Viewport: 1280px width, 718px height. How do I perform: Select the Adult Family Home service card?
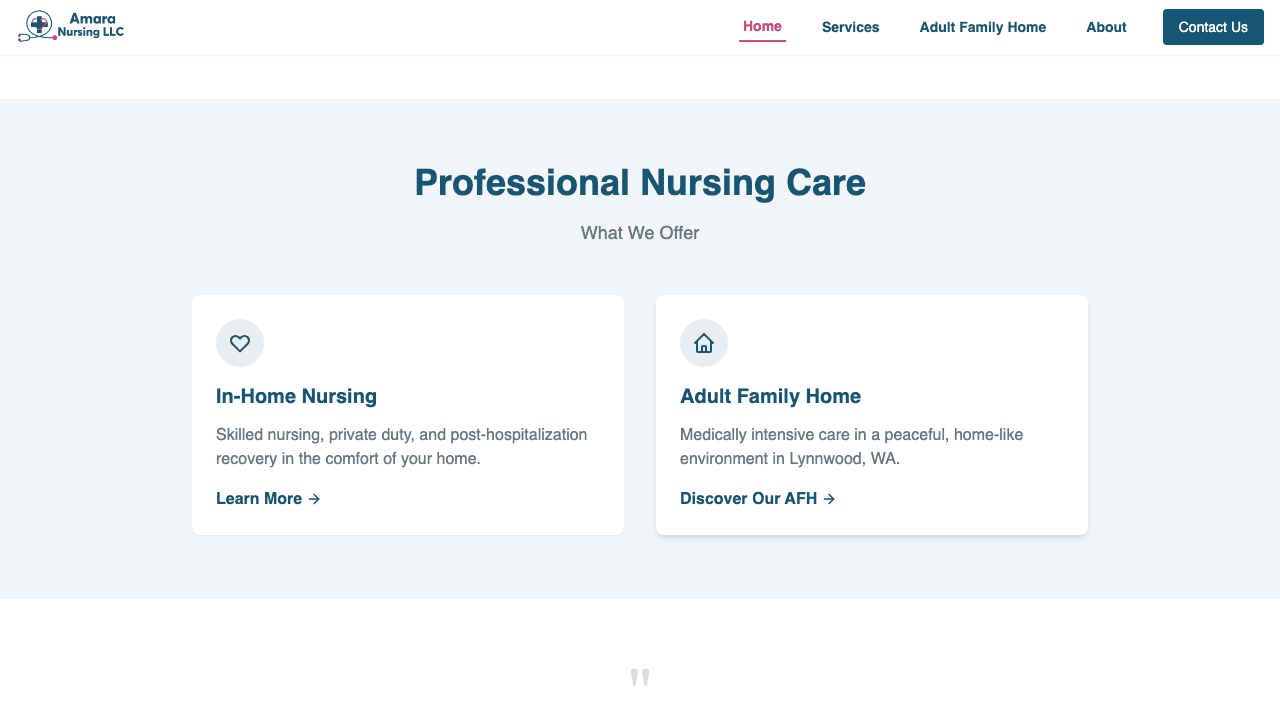[871, 414]
